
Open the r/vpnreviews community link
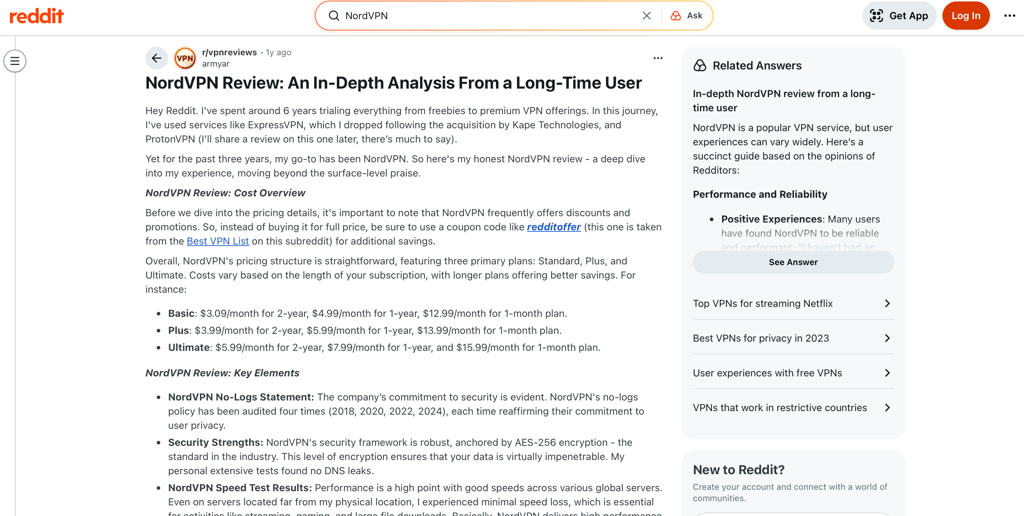tap(229, 52)
